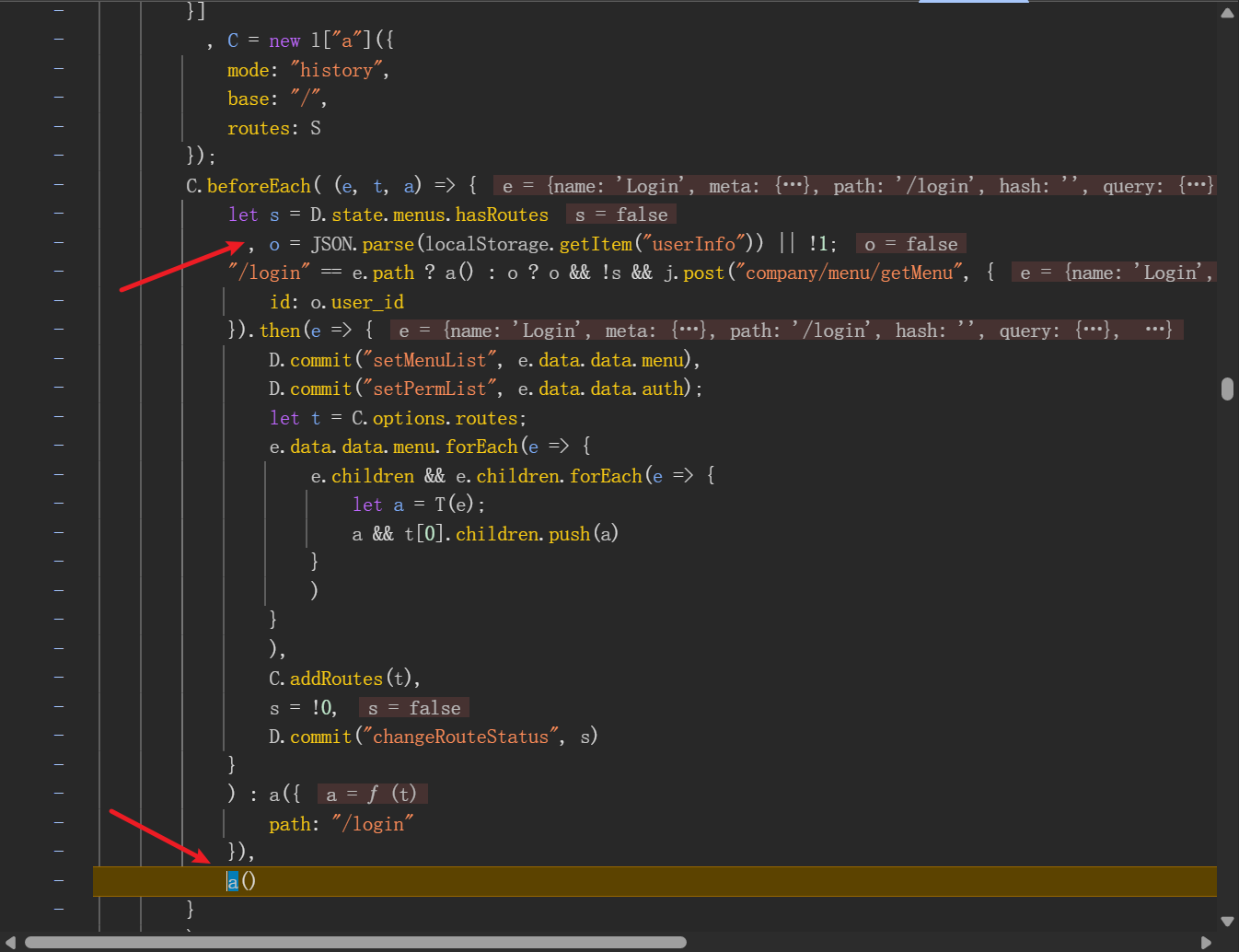
Task: Expand meta {…} preview on the .then line
Action: click(689, 331)
